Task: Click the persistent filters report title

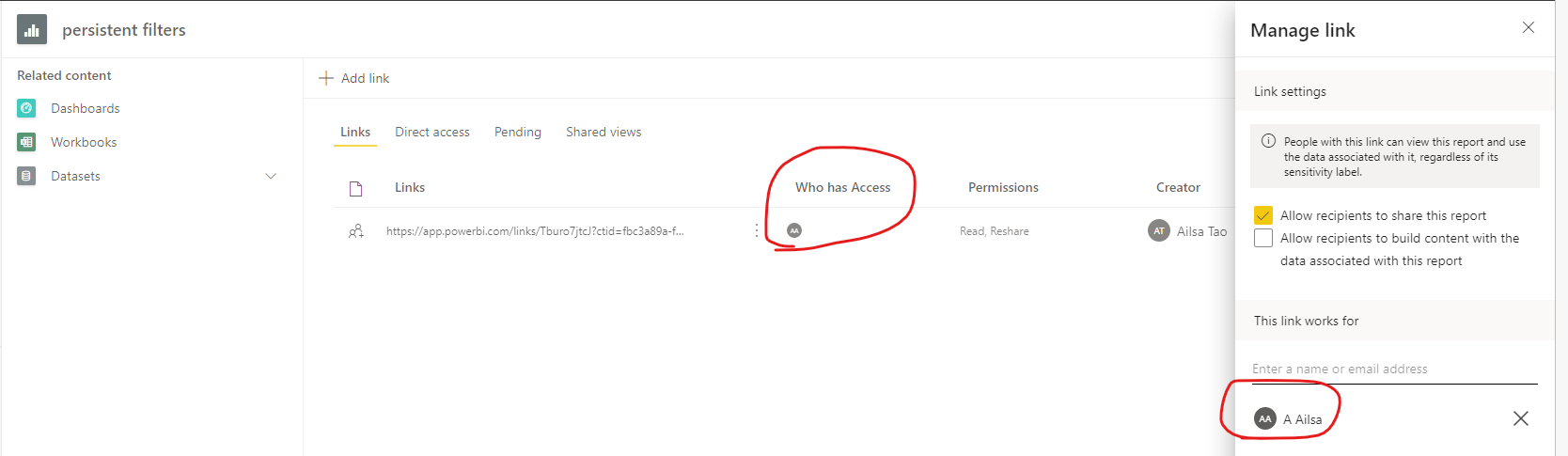Action: (x=124, y=30)
